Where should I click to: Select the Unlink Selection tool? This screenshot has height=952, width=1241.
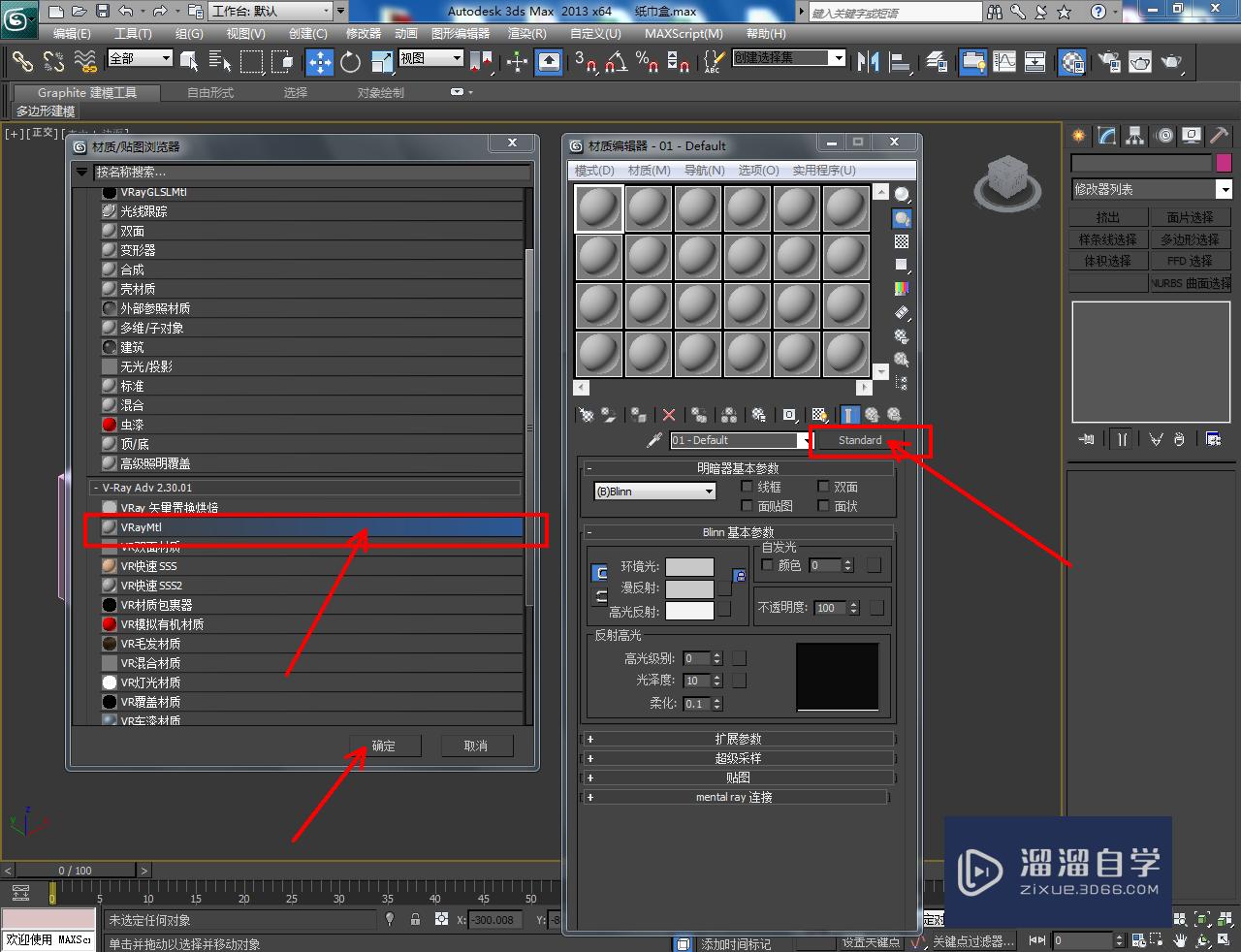53,62
